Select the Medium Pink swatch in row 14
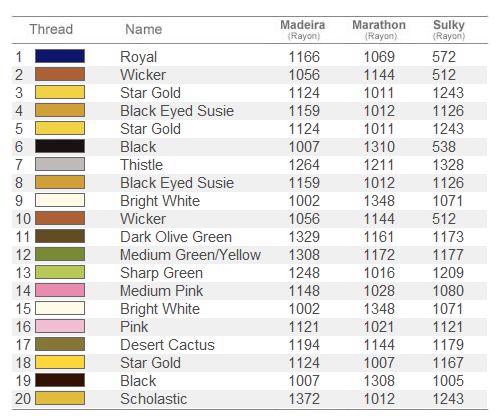500x420 pixels. tap(60, 290)
